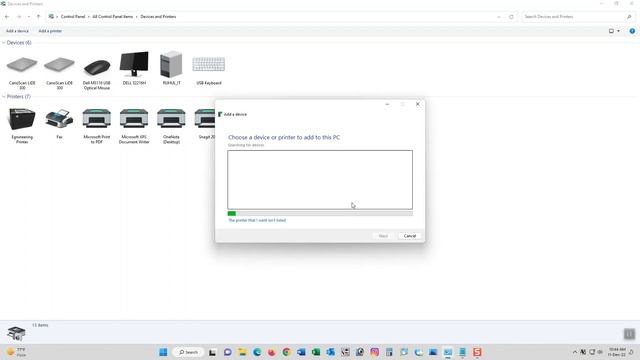
Task: Go back using the Back arrow
Action: click(x=7, y=17)
